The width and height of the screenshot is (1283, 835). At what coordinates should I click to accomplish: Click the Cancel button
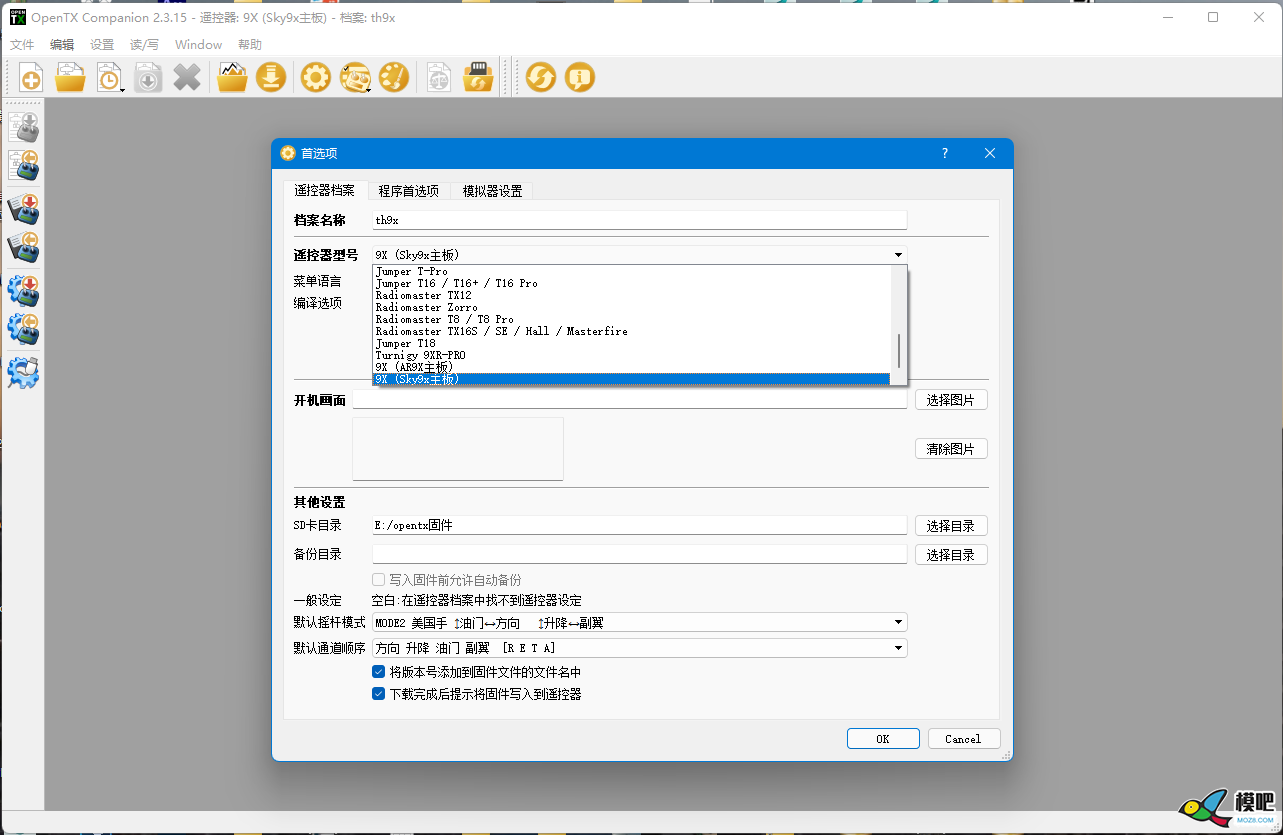tap(963, 739)
